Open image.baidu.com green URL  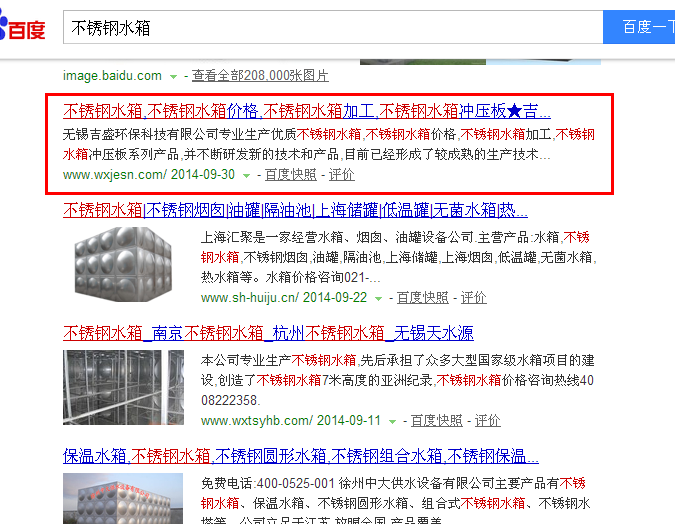(x=112, y=76)
